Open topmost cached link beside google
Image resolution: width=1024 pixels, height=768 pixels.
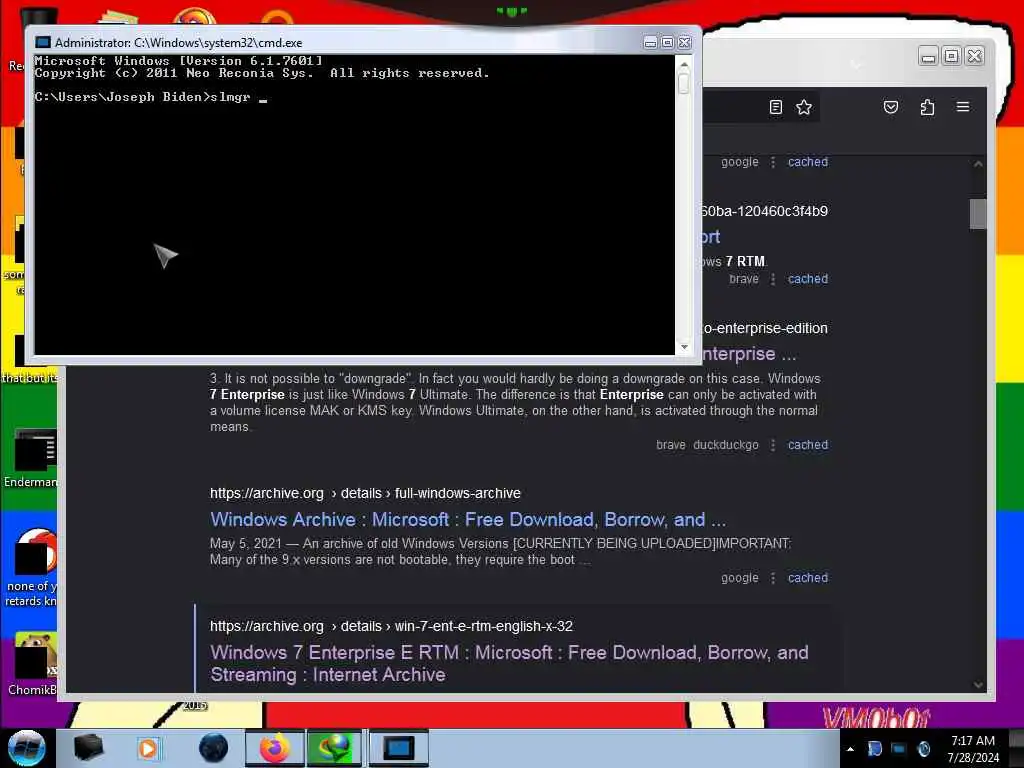tap(808, 162)
